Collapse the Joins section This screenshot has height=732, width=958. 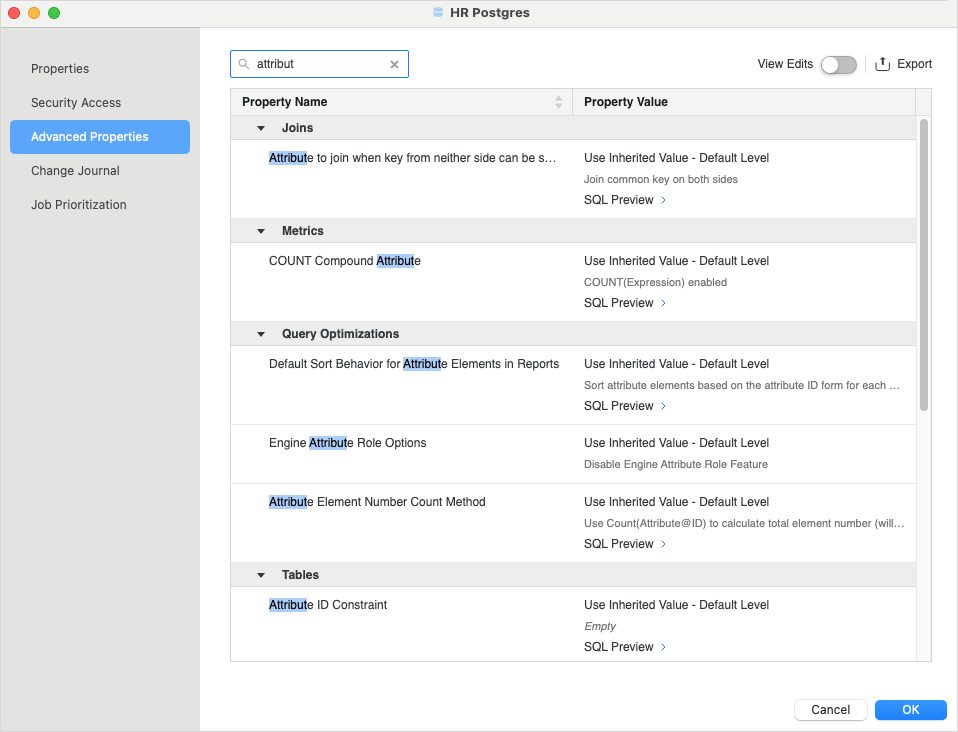[261, 128]
